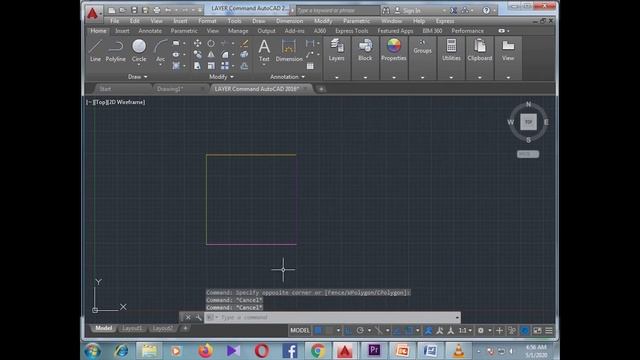Switch to the Manage ribbon tab
This screenshot has width=640, height=360.
point(238,31)
